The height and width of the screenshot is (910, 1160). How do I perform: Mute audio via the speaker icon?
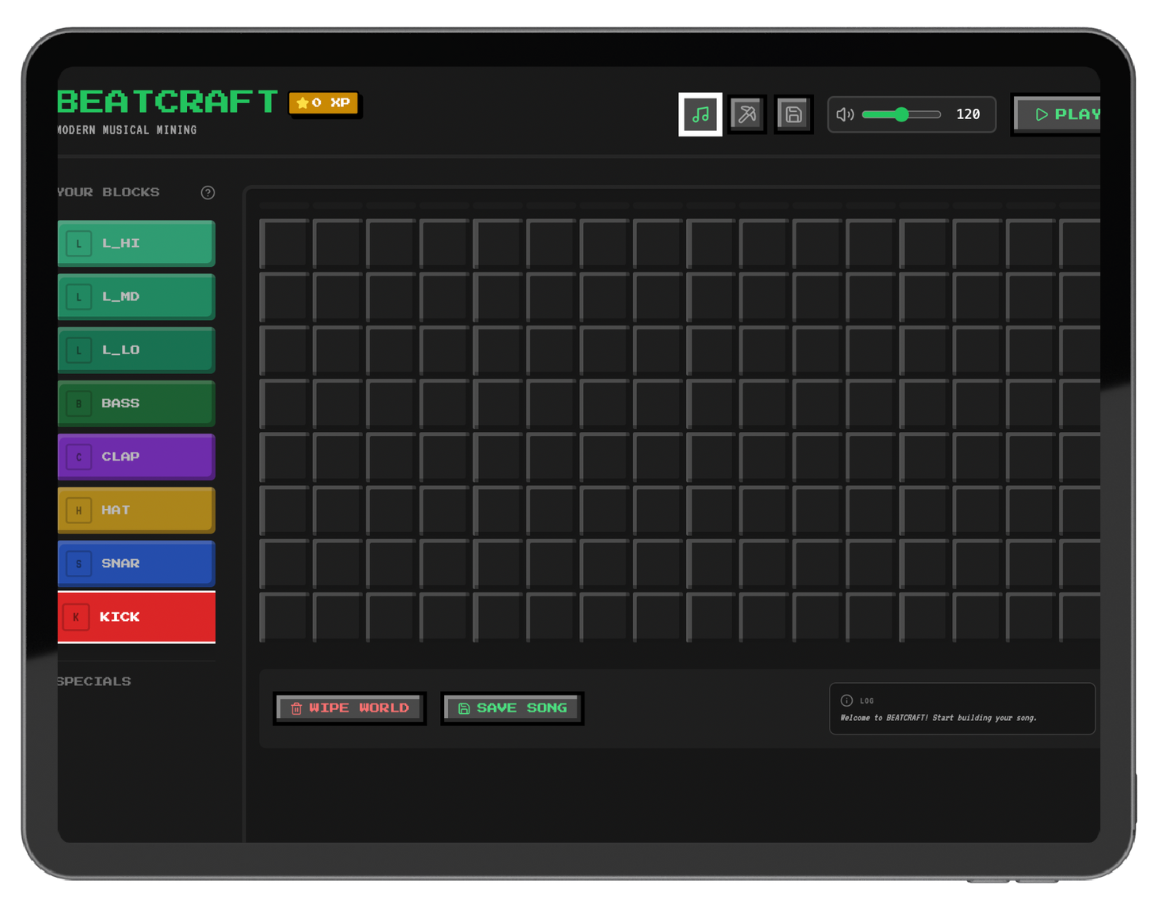point(845,114)
